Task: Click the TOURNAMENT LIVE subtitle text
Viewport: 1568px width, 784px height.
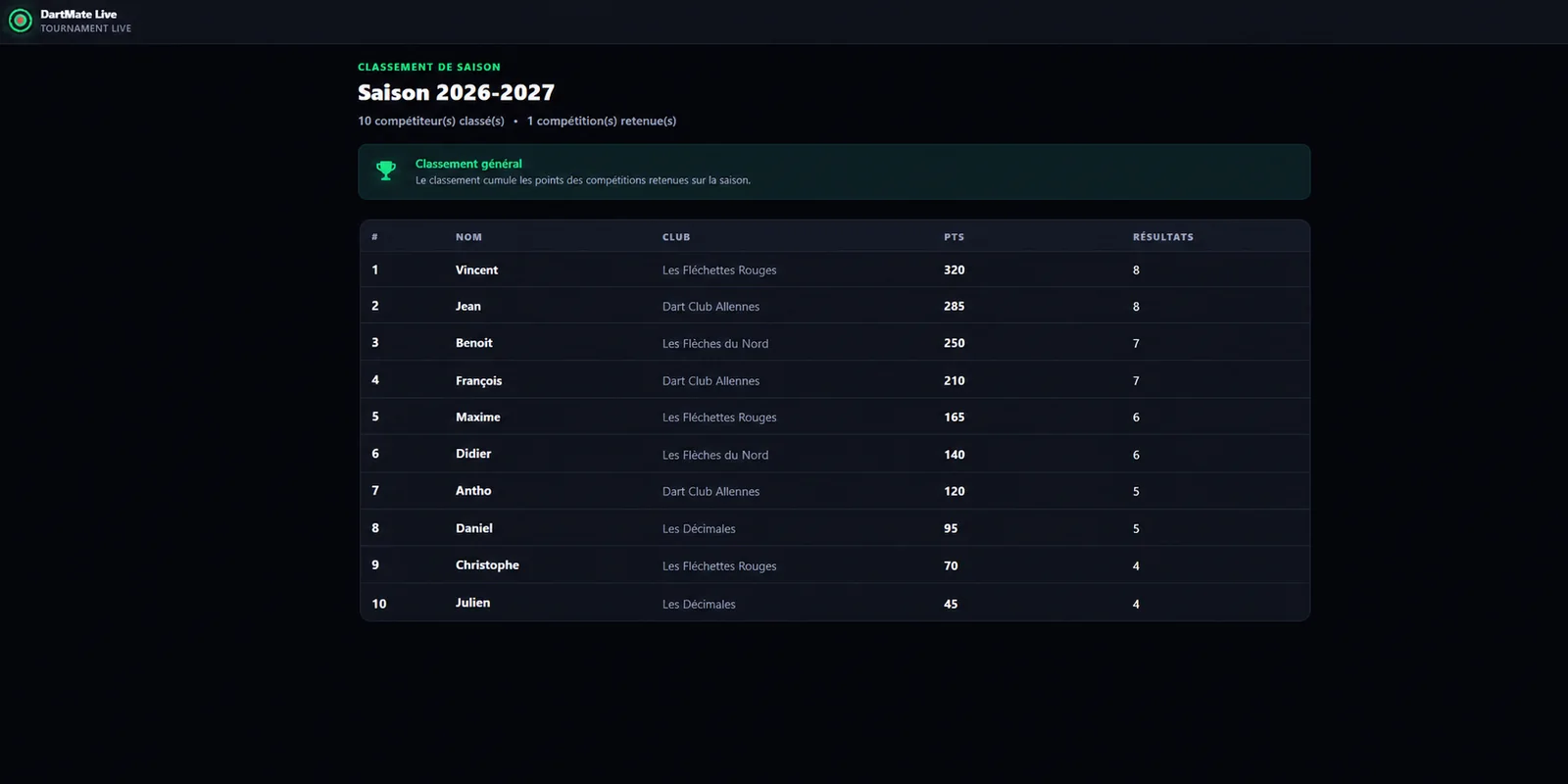Action: click(x=86, y=28)
